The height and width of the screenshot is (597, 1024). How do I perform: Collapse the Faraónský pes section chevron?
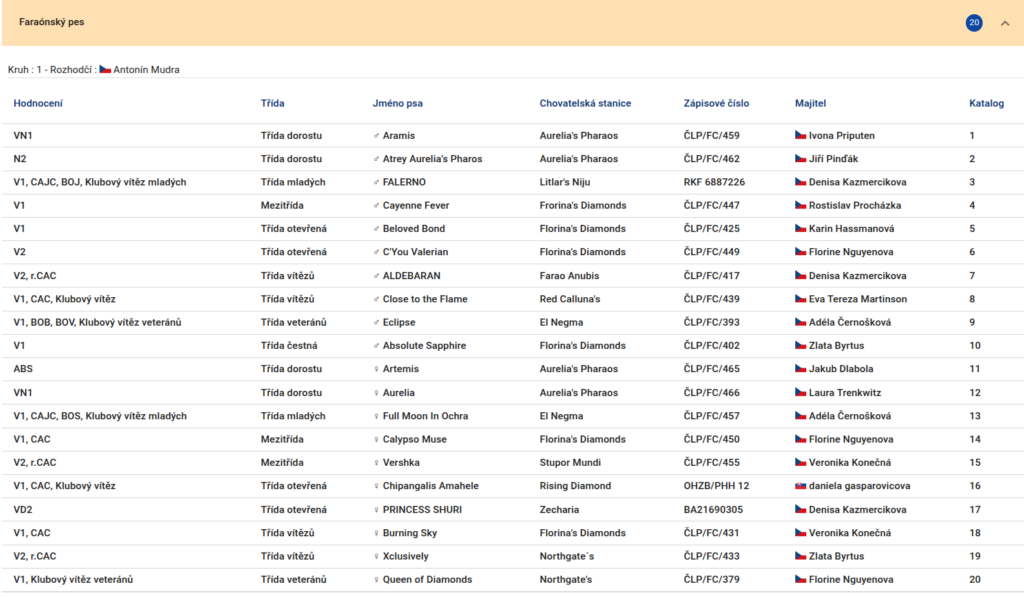point(1004,23)
